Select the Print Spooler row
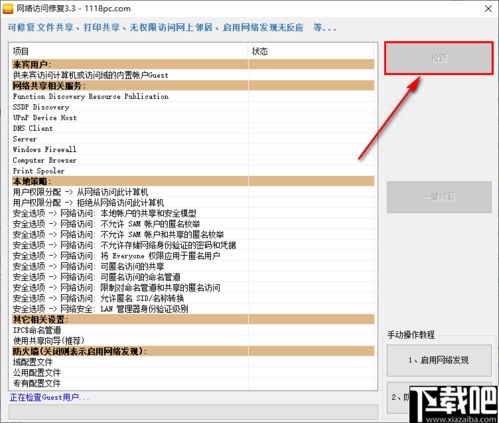 [x=193, y=171]
